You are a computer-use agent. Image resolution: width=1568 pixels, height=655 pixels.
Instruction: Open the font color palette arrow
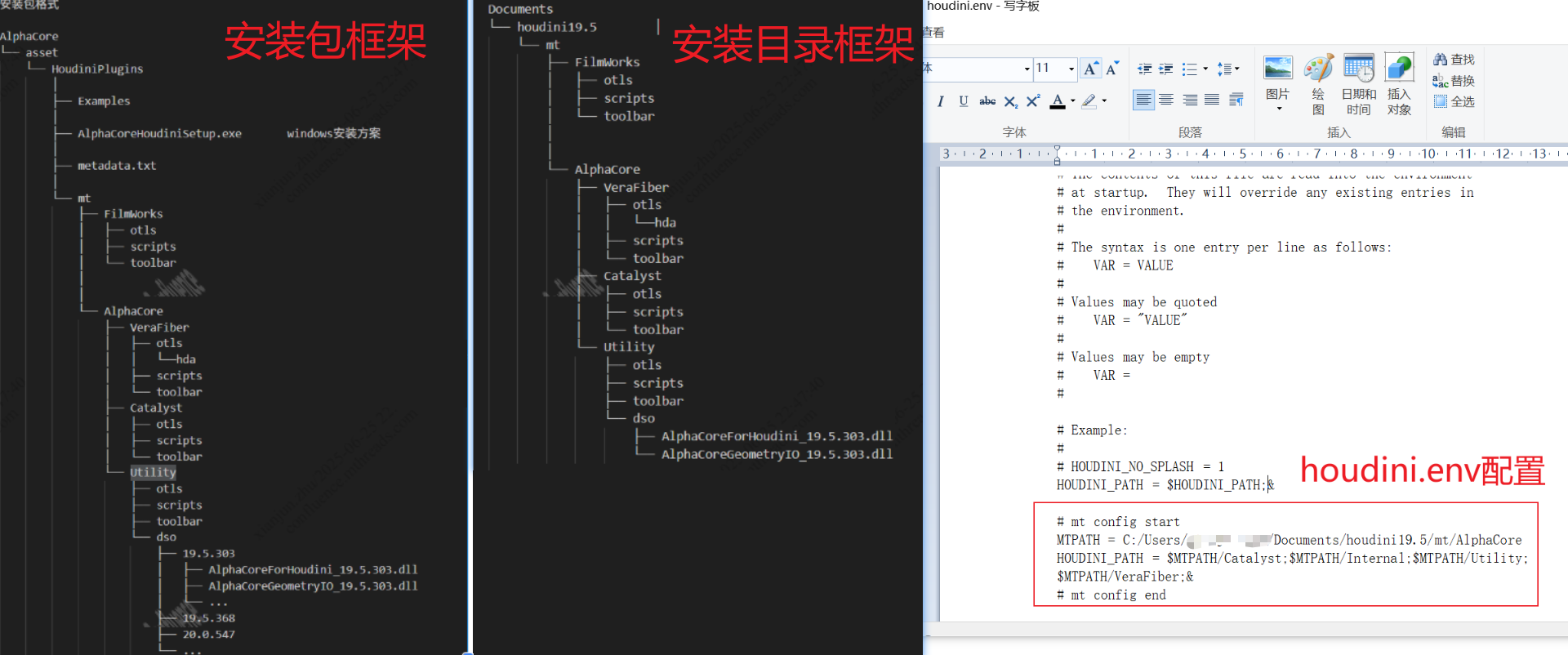tap(1072, 101)
